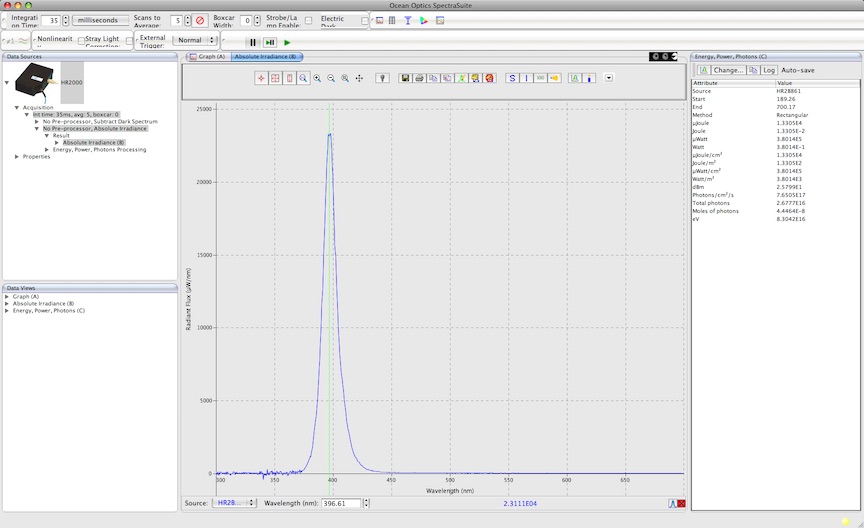
Task: Click the Attribute column header
Action: tap(733, 83)
